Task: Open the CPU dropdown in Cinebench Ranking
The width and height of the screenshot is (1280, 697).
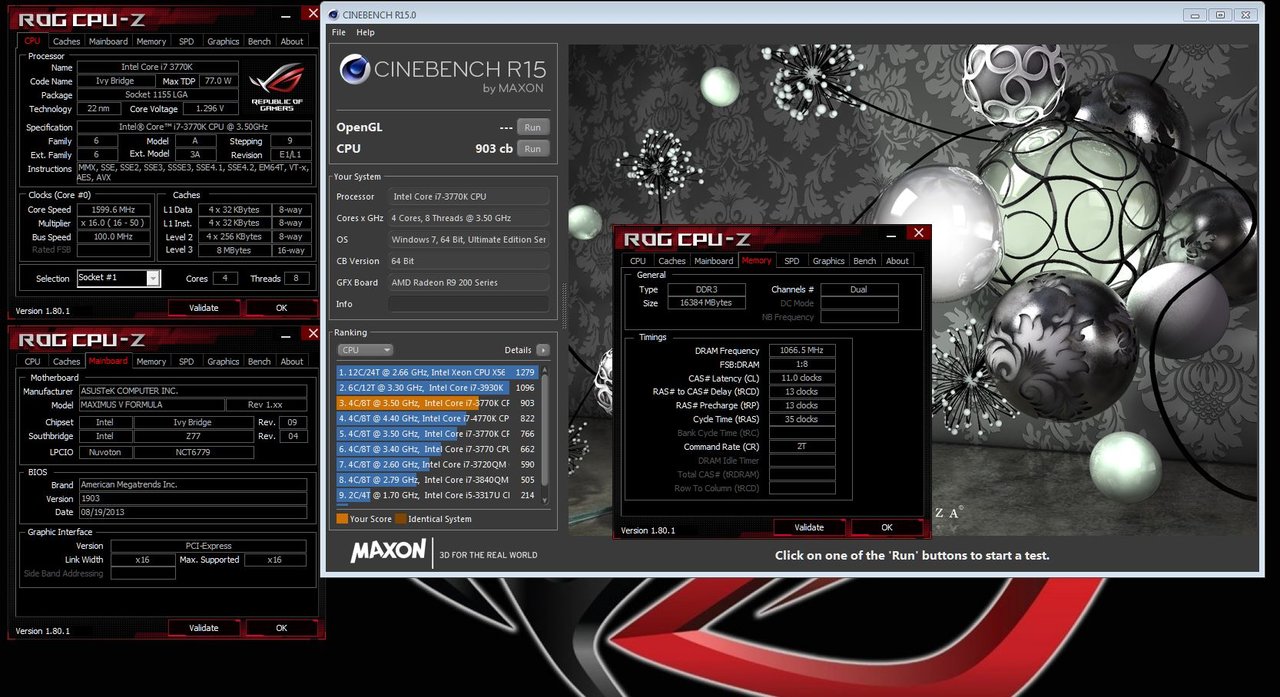Action: tap(365, 350)
